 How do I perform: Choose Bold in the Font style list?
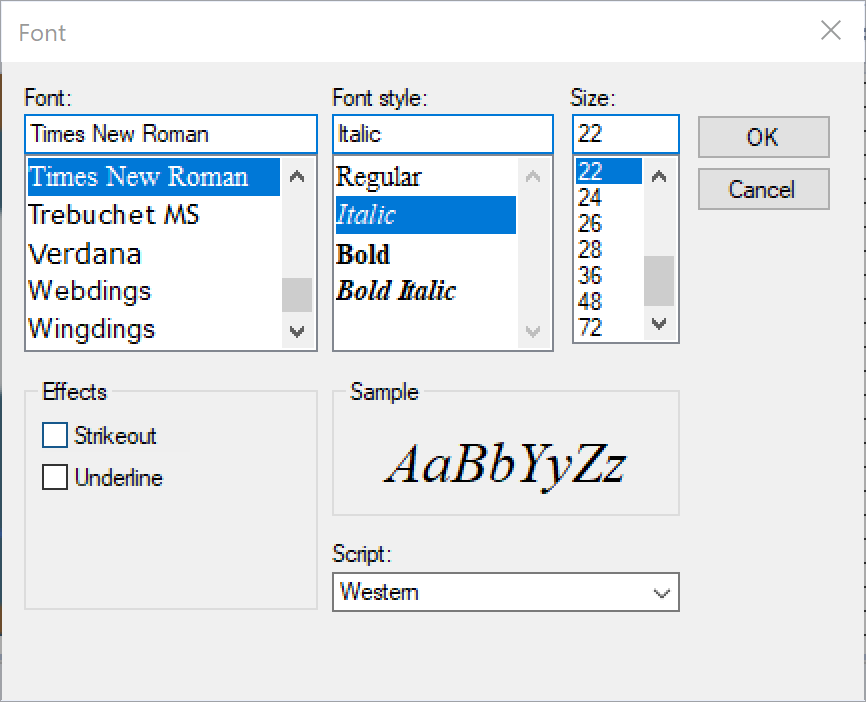(x=363, y=255)
